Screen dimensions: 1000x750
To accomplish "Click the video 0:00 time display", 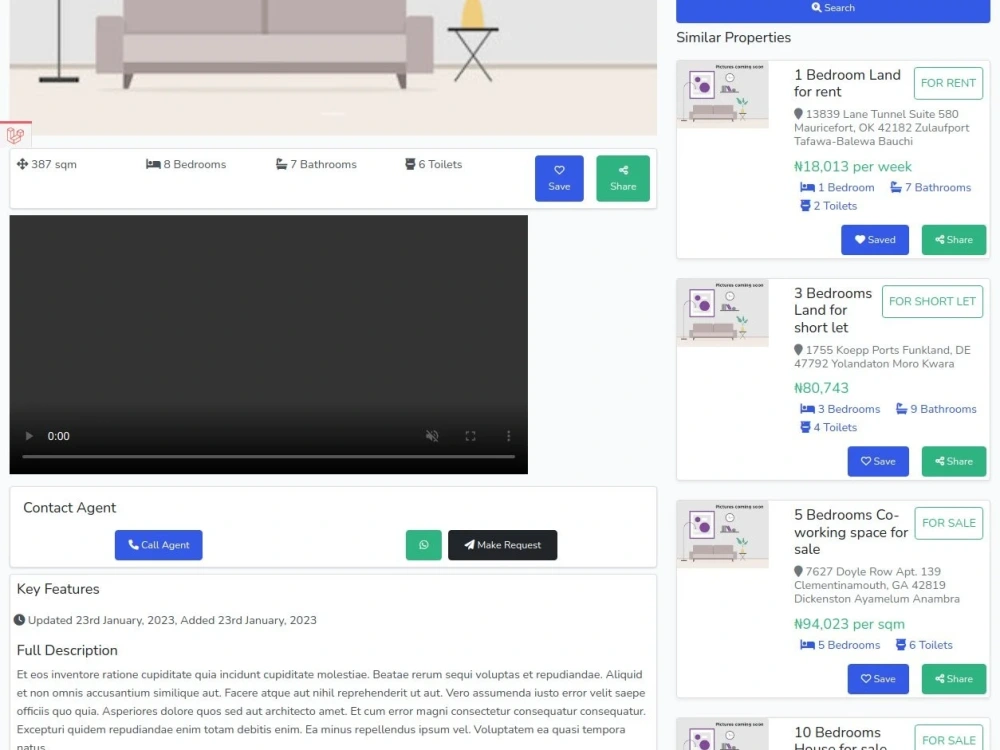I will tap(59, 436).
